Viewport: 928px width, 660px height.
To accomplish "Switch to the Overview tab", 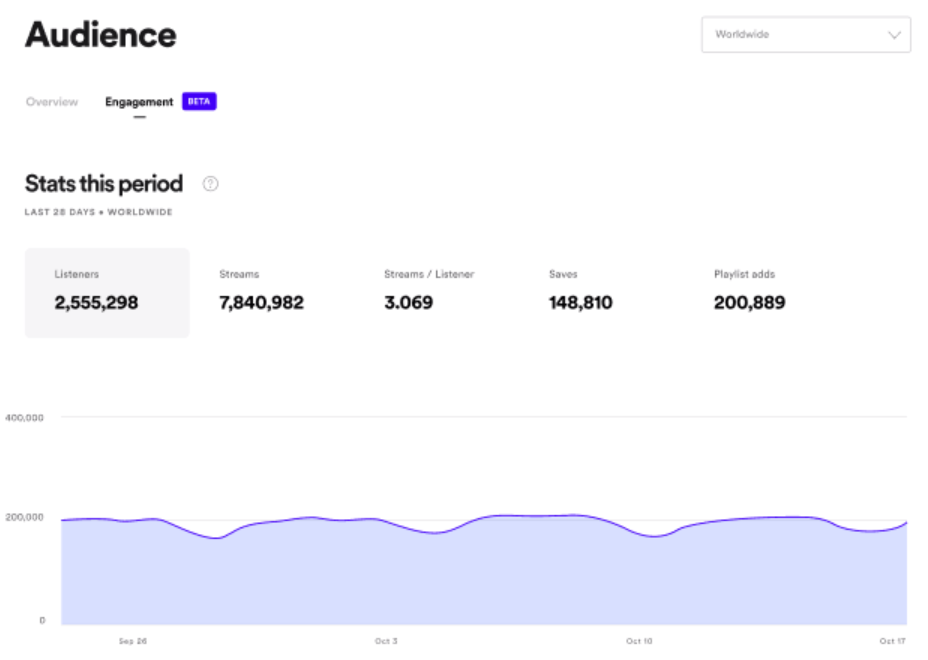I will pyautogui.click(x=52, y=102).
